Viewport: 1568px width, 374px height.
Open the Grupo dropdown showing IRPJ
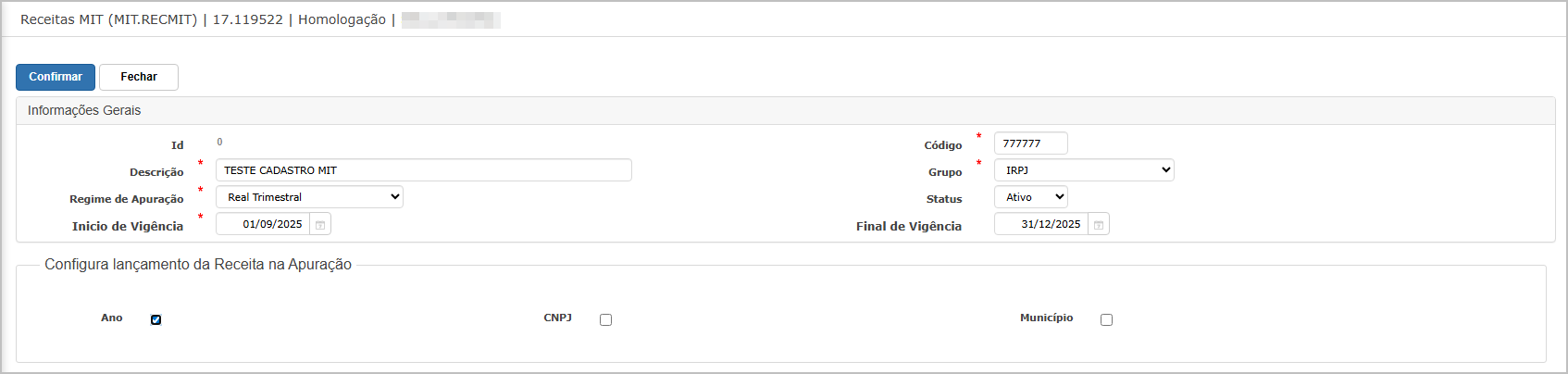pos(1083,170)
